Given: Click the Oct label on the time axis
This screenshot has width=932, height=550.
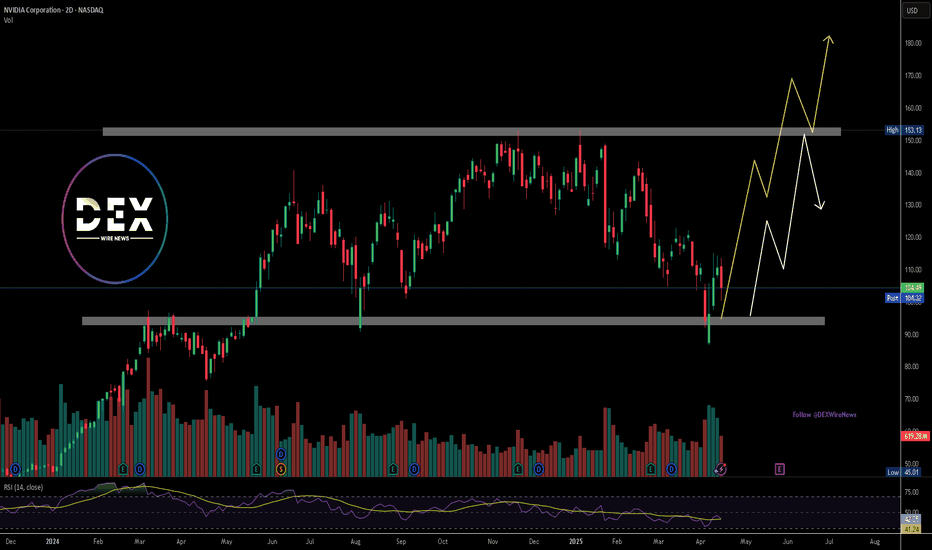Looking at the screenshot, I should pos(442,542).
